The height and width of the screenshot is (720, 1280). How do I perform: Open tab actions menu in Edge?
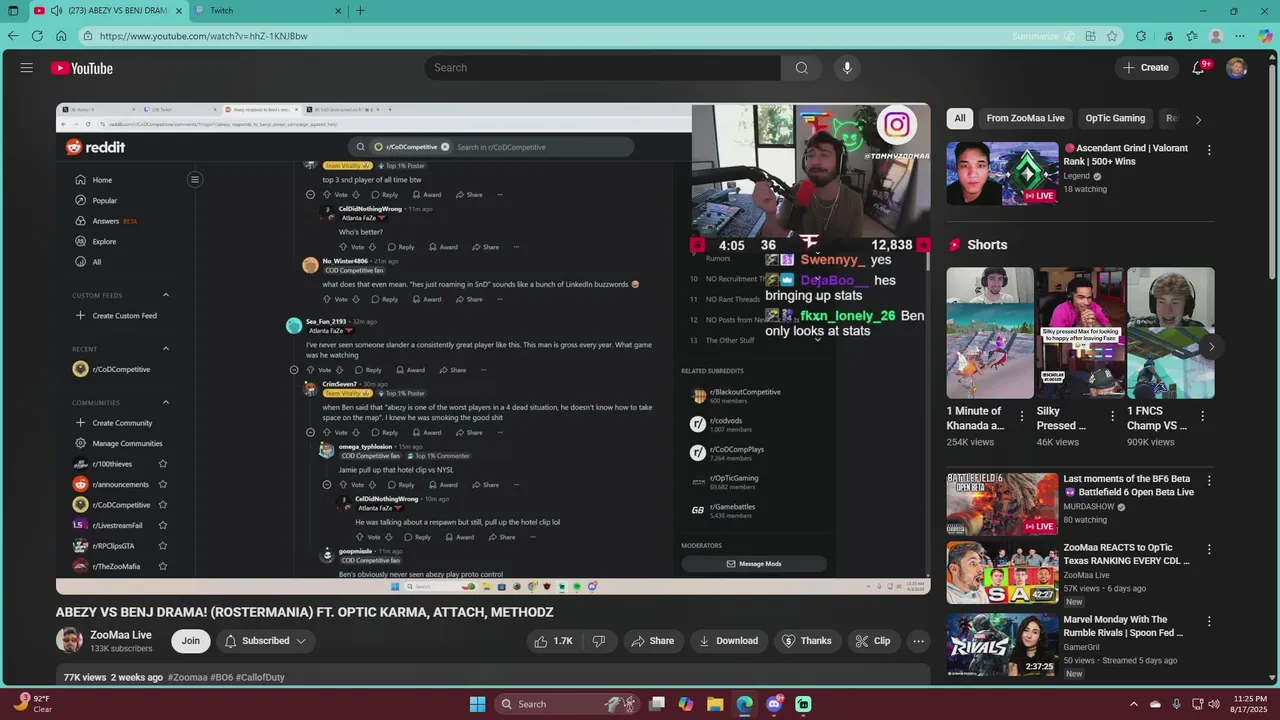[x=12, y=11]
